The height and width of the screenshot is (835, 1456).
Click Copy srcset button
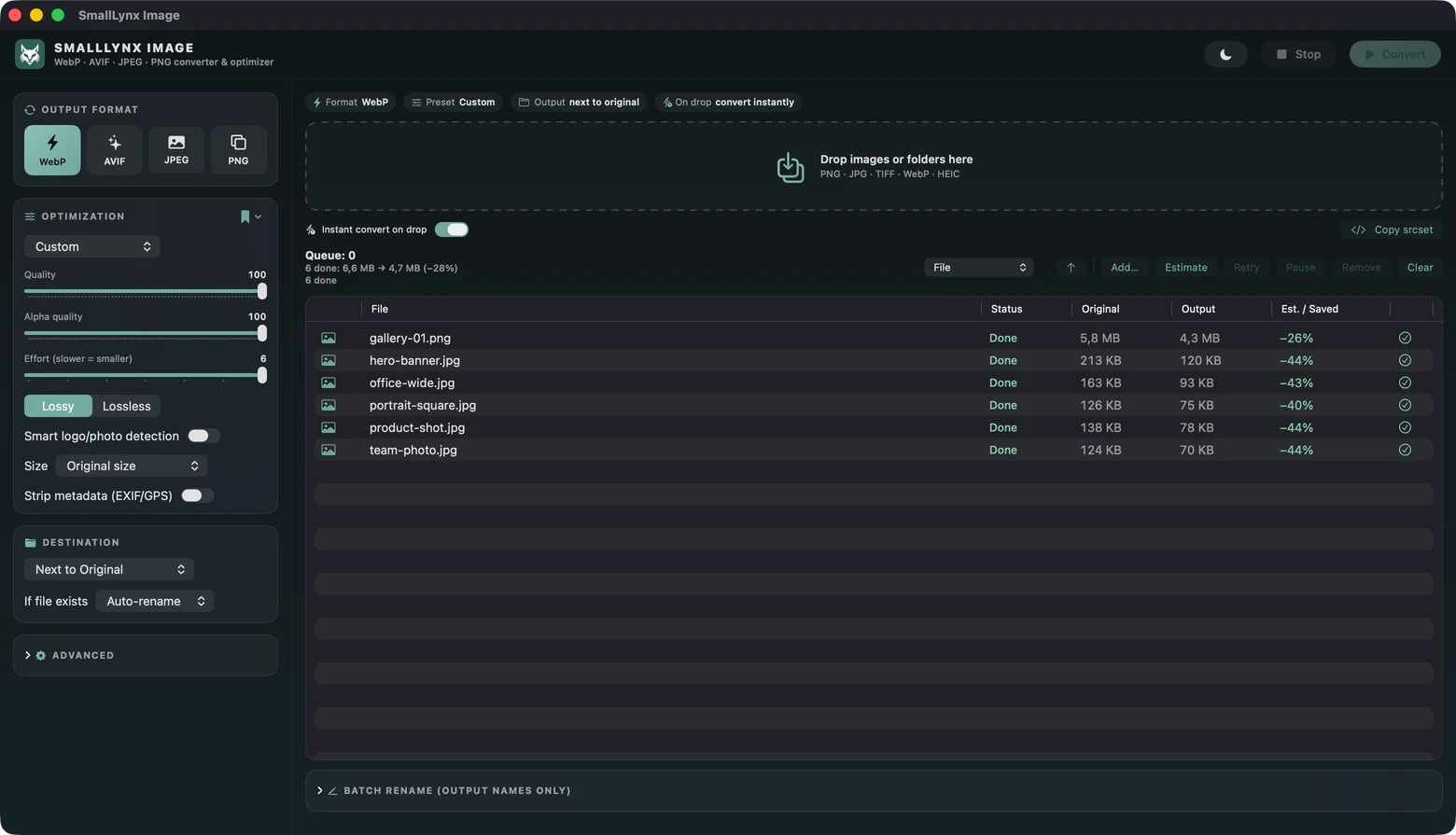(1392, 230)
